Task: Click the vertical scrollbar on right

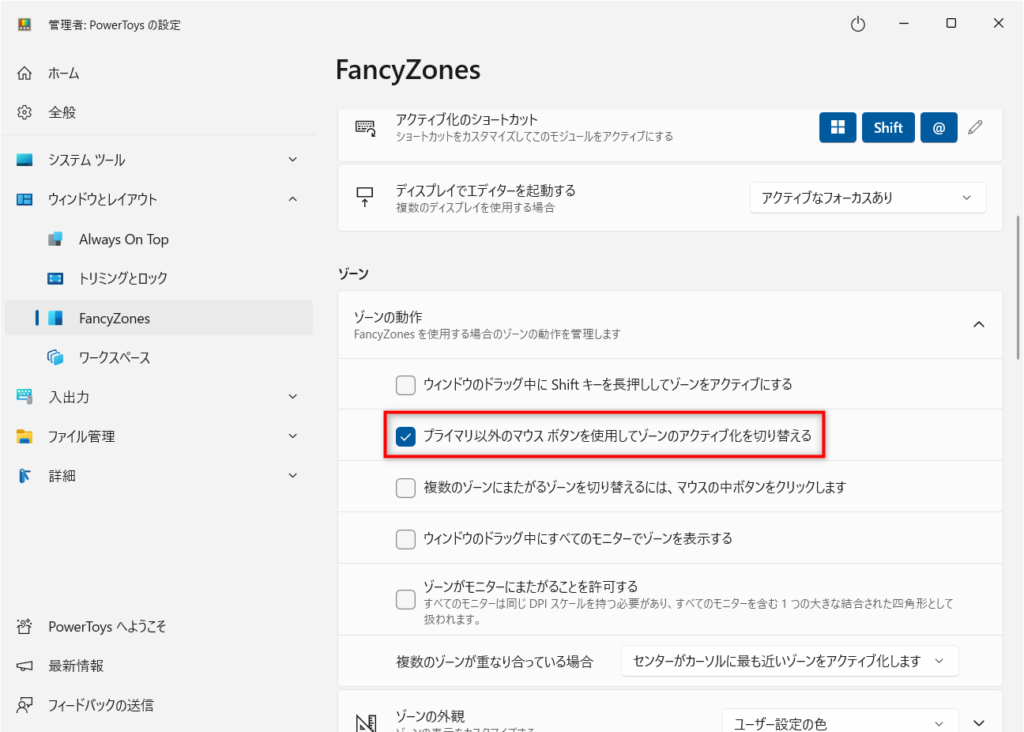Action: click(x=1018, y=290)
